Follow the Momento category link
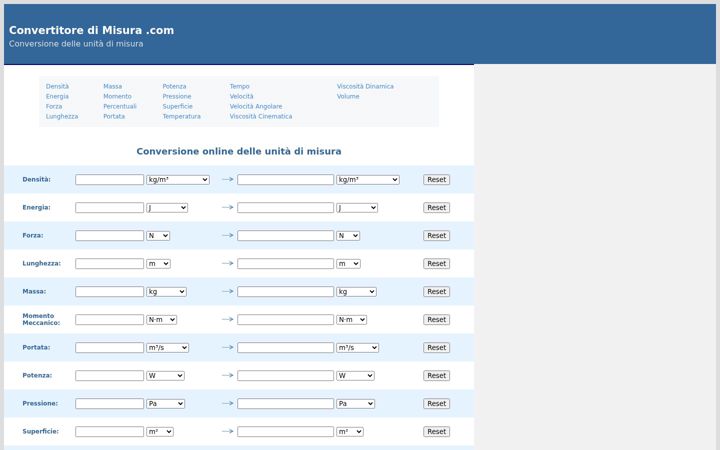 (117, 96)
